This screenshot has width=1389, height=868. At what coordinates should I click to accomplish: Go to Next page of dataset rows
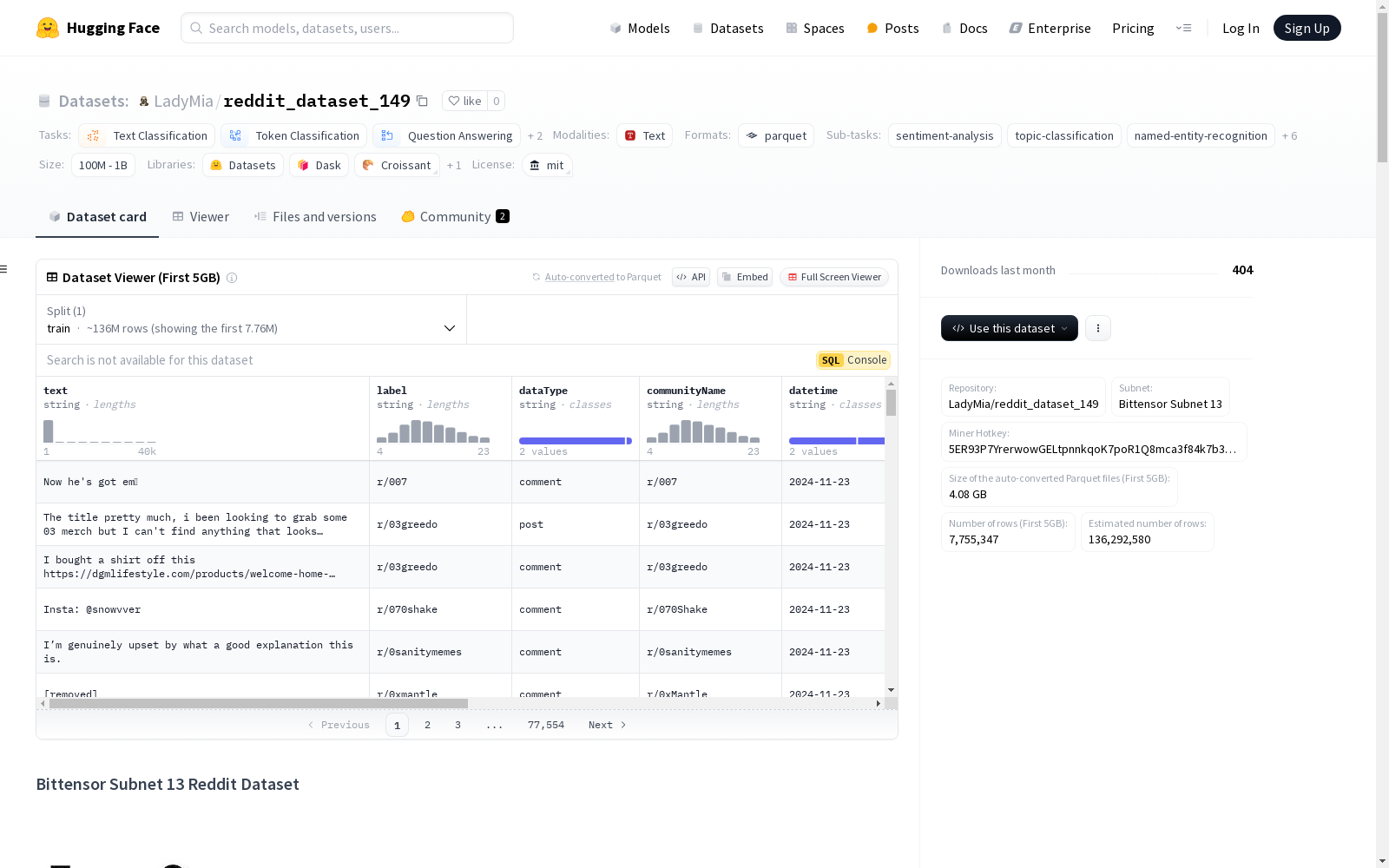pyautogui.click(x=607, y=725)
